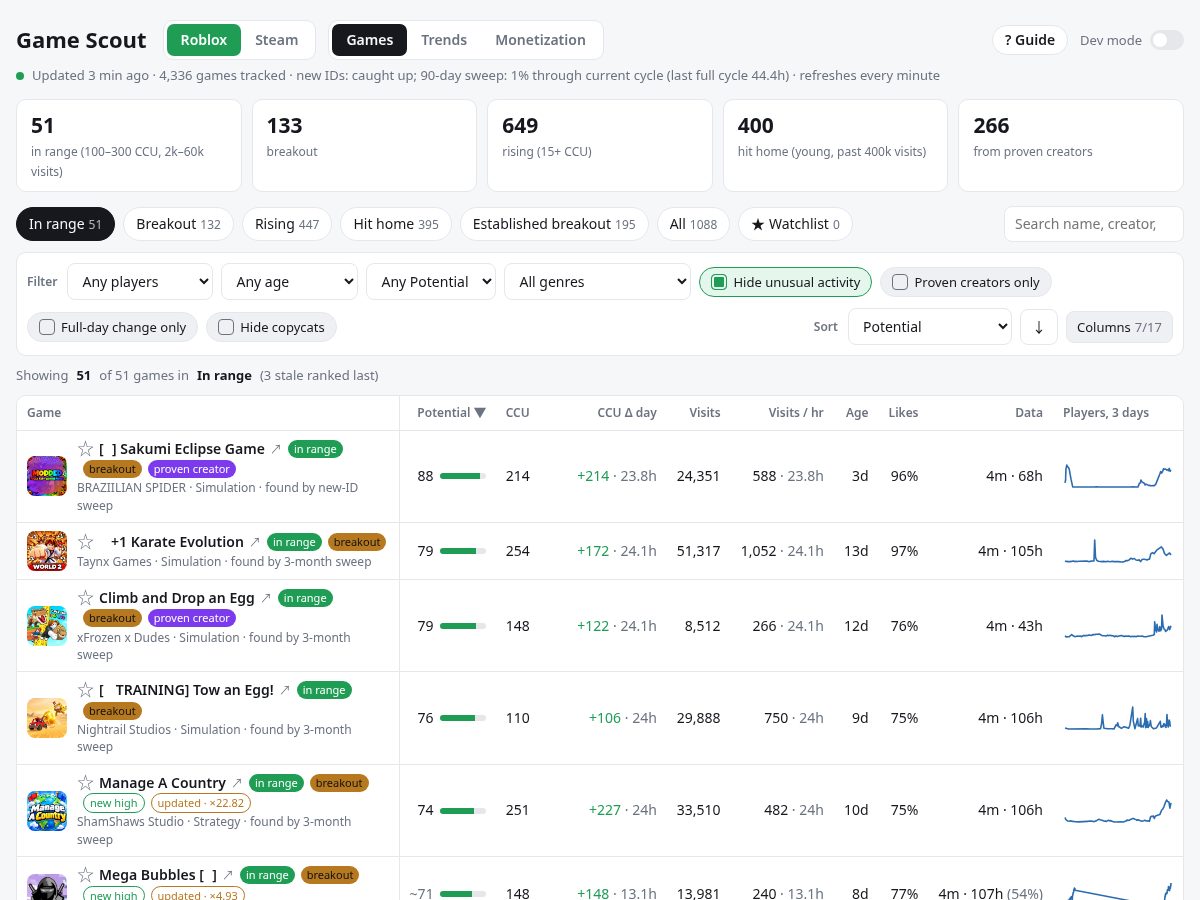Click Sakumi Eclipse Game thumbnail

(x=47, y=476)
